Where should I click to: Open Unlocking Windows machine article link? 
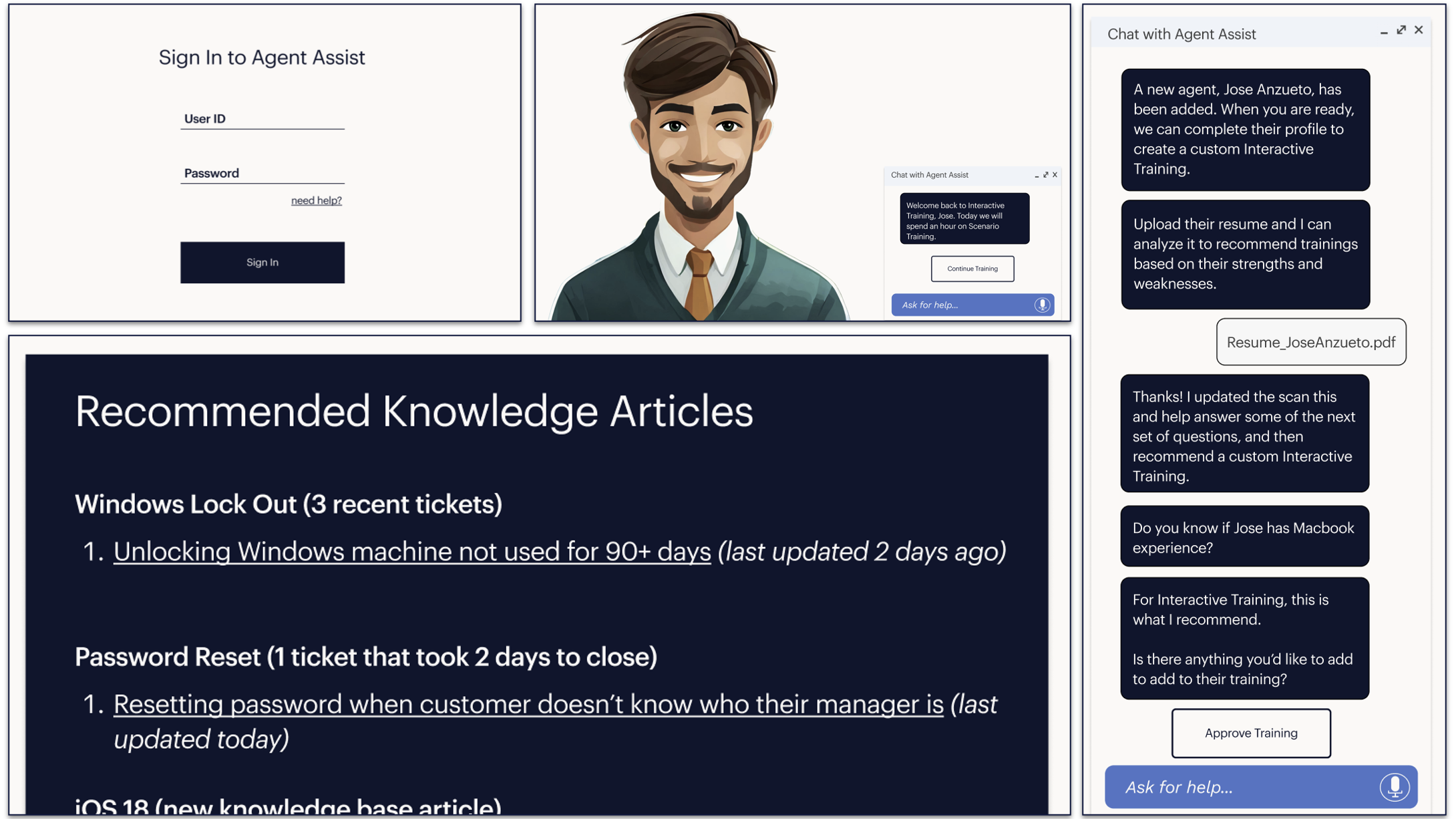click(x=411, y=552)
